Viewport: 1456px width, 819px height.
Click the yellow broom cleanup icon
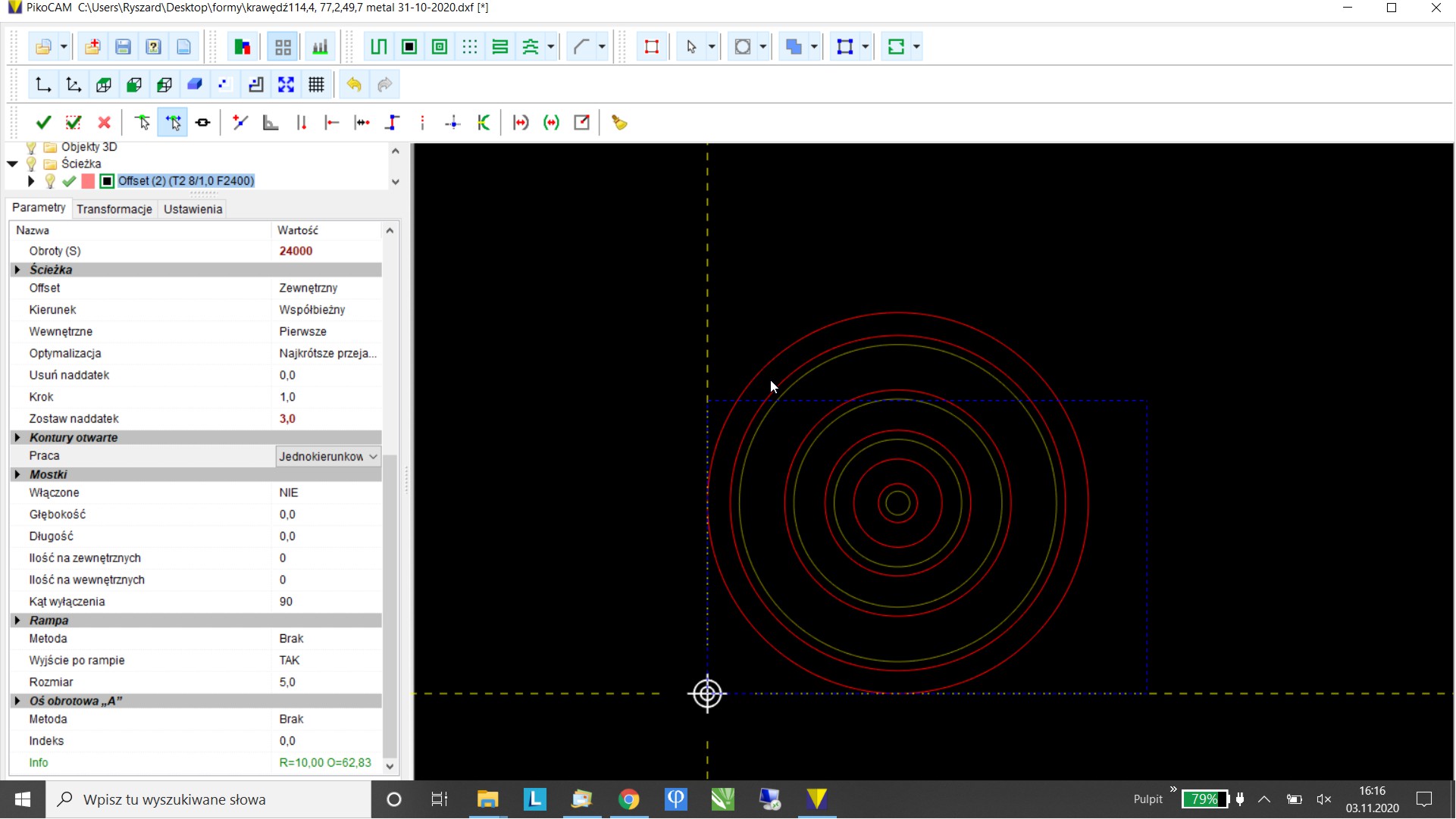coord(619,123)
